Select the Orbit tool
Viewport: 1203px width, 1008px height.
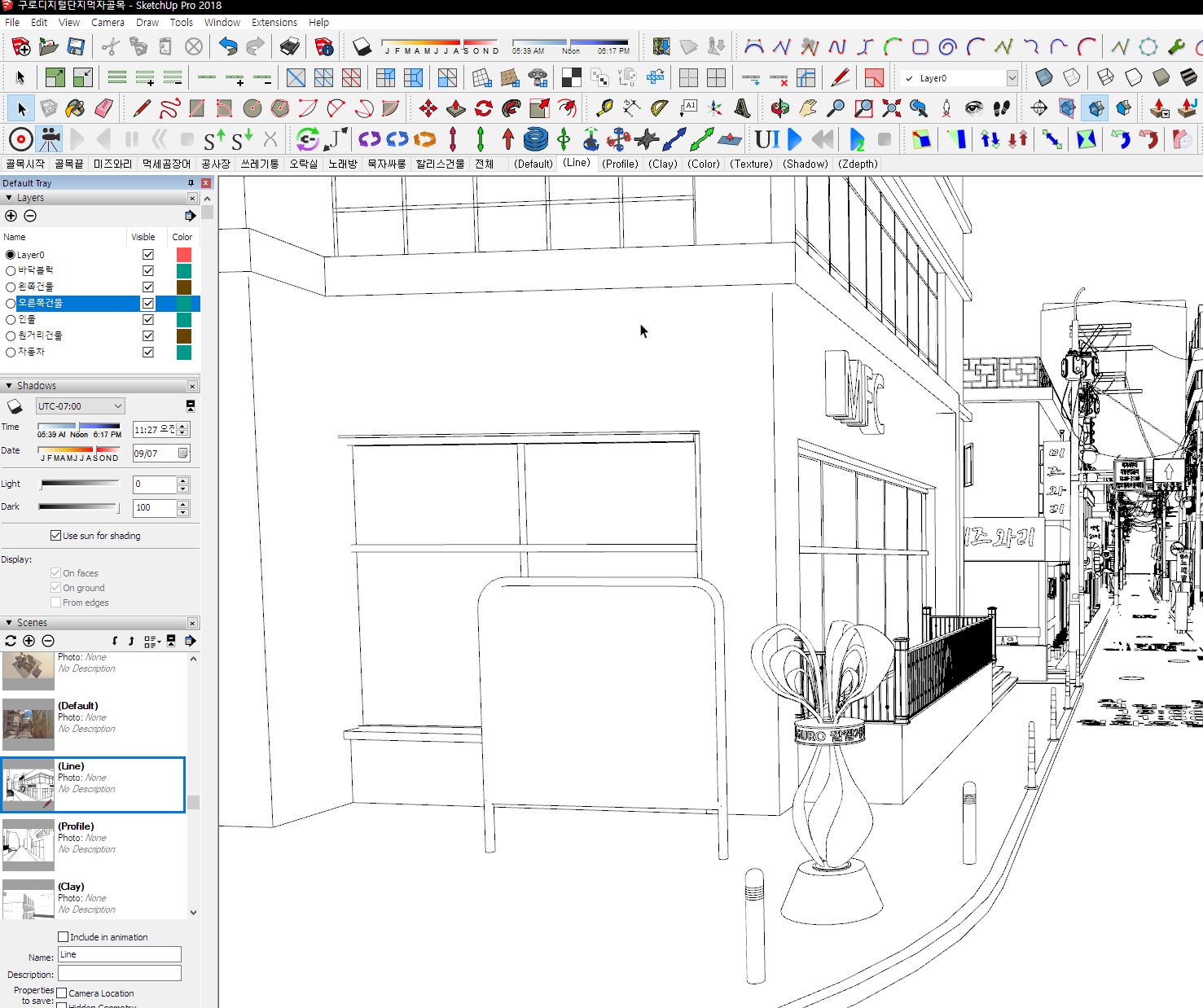point(780,107)
